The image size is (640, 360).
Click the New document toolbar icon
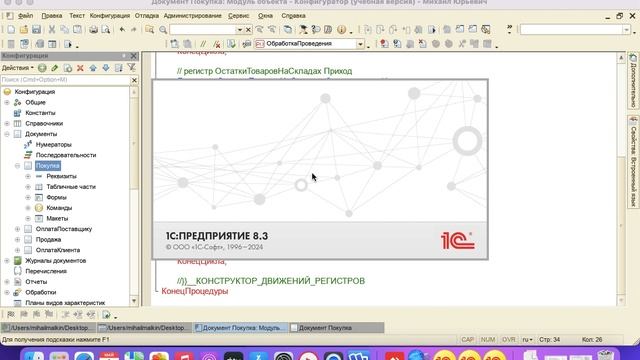11,29
